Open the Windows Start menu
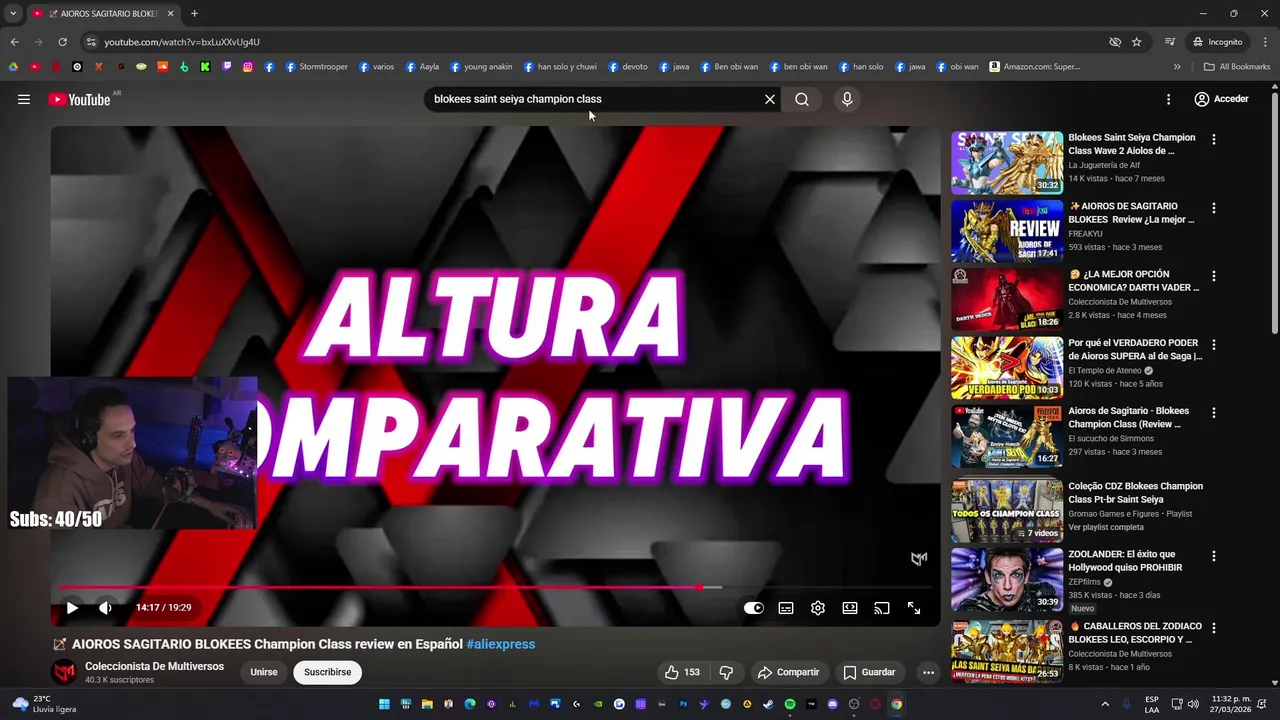Viewport: 1280px width, 720px height. tap(384, 704)
